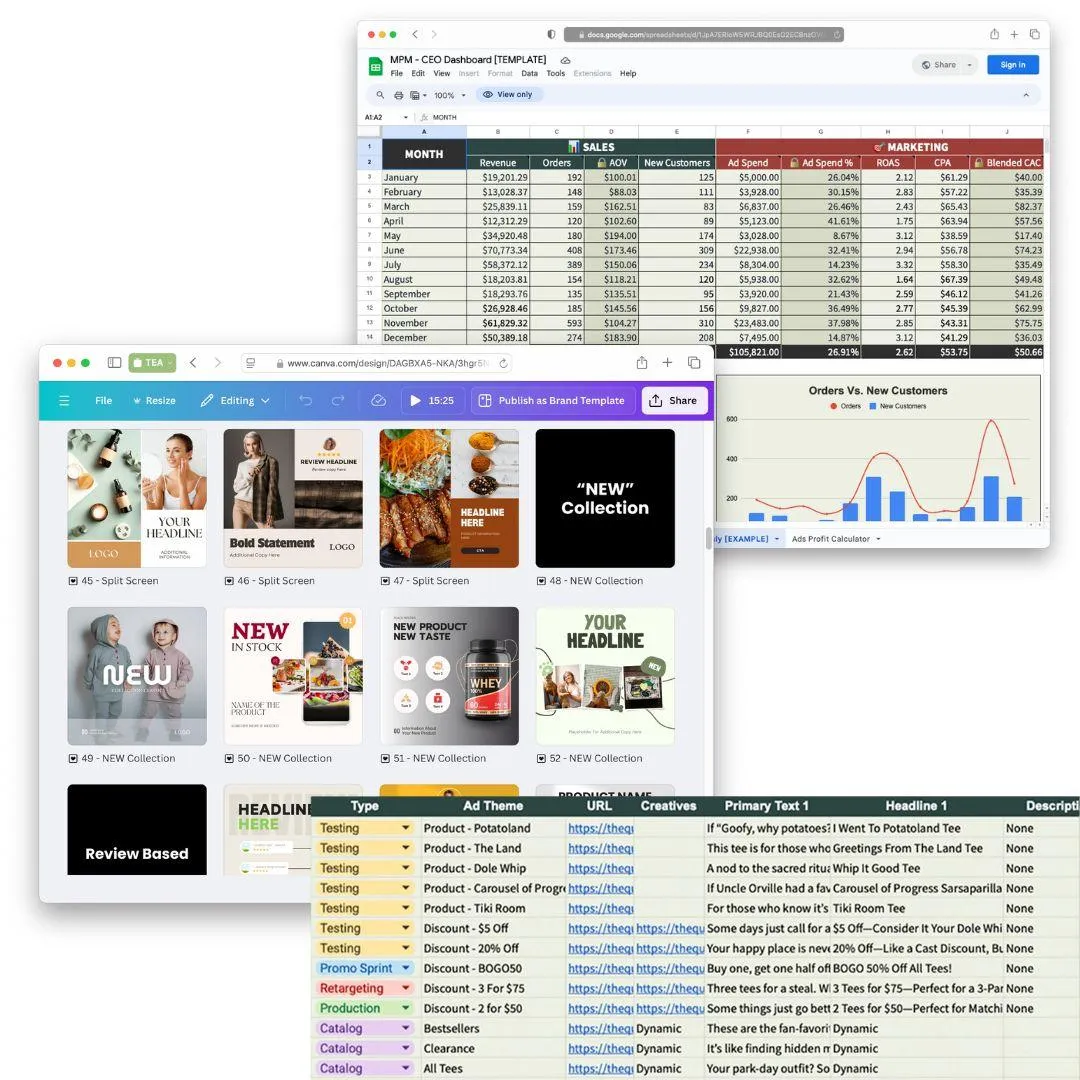Click the Canva redo arrow icon
This screenshot has height=1080, width=1080.
338,401
